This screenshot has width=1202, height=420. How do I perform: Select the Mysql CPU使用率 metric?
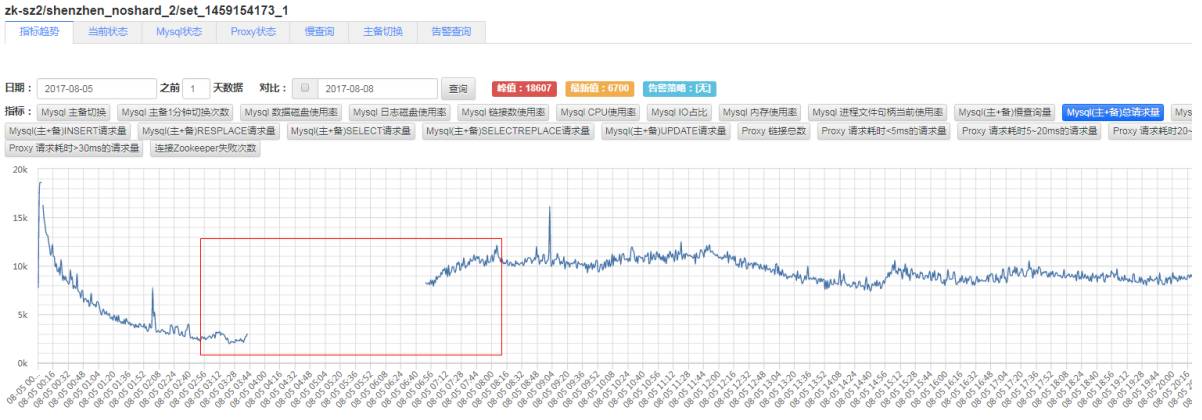(x=599, y=112)
